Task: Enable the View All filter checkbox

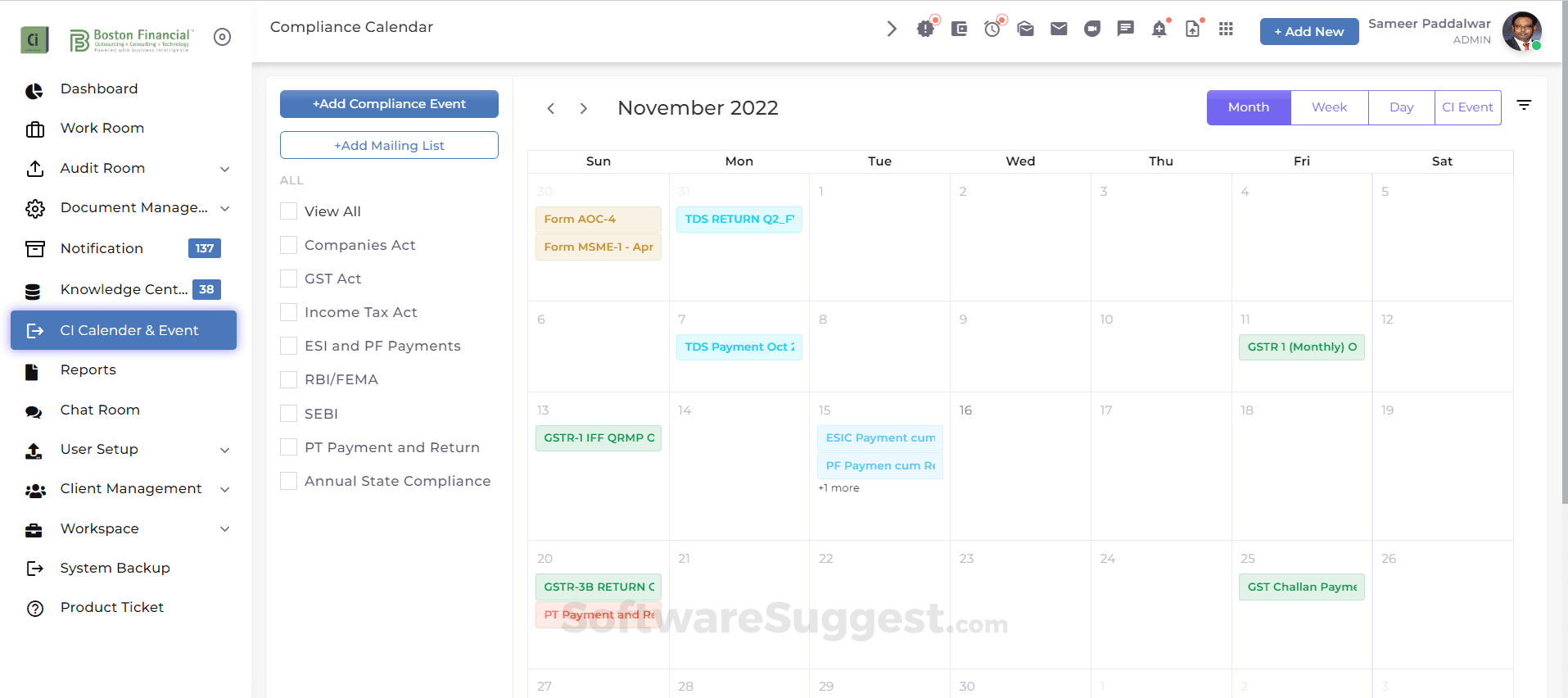Action: pyautogui.click(x=288, y=211)
